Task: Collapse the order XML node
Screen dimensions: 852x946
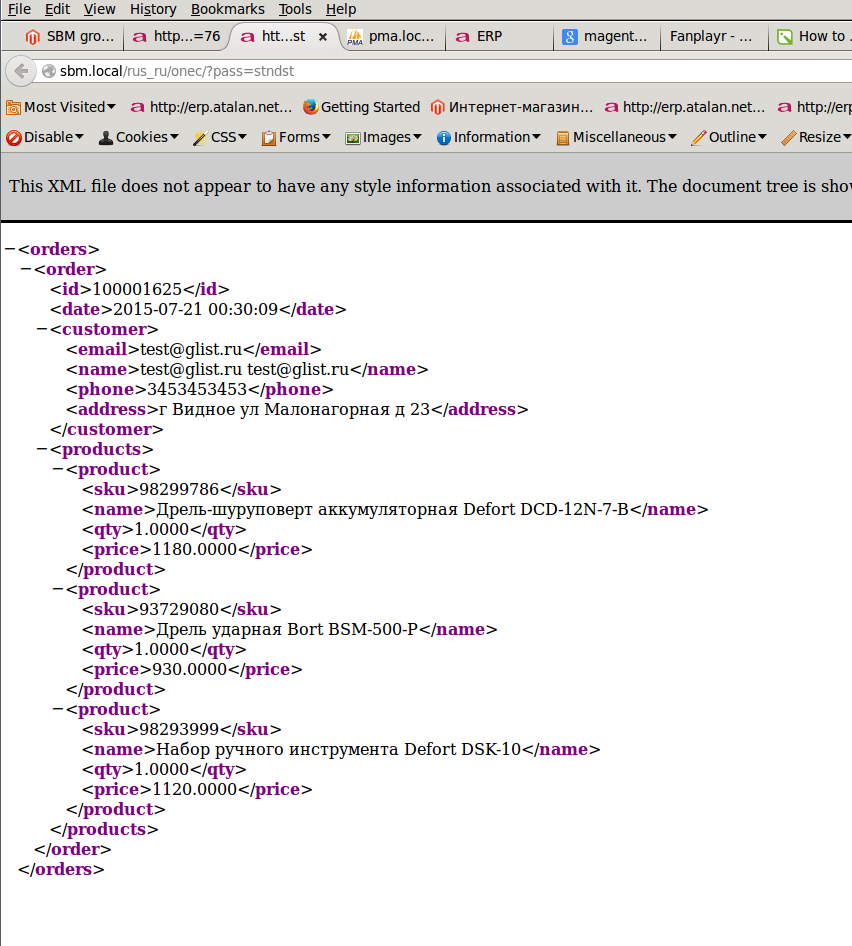Action: [x=26, y=268]
